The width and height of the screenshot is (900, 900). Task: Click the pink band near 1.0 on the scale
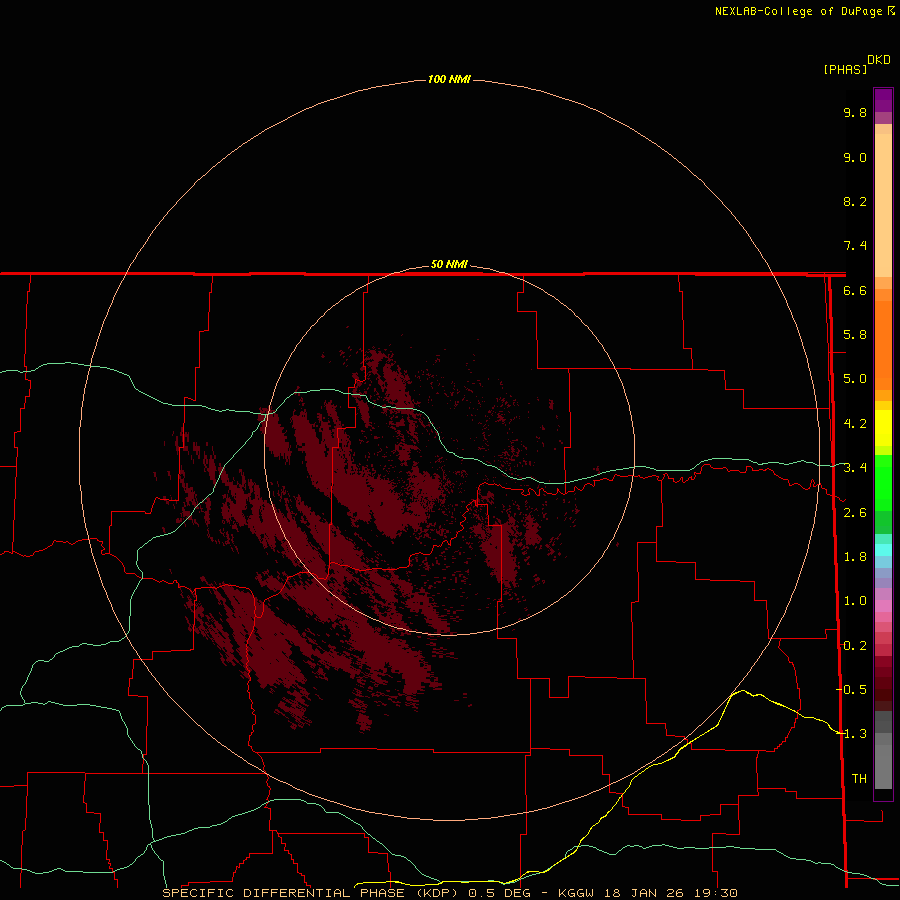click(x=883, y=606)
